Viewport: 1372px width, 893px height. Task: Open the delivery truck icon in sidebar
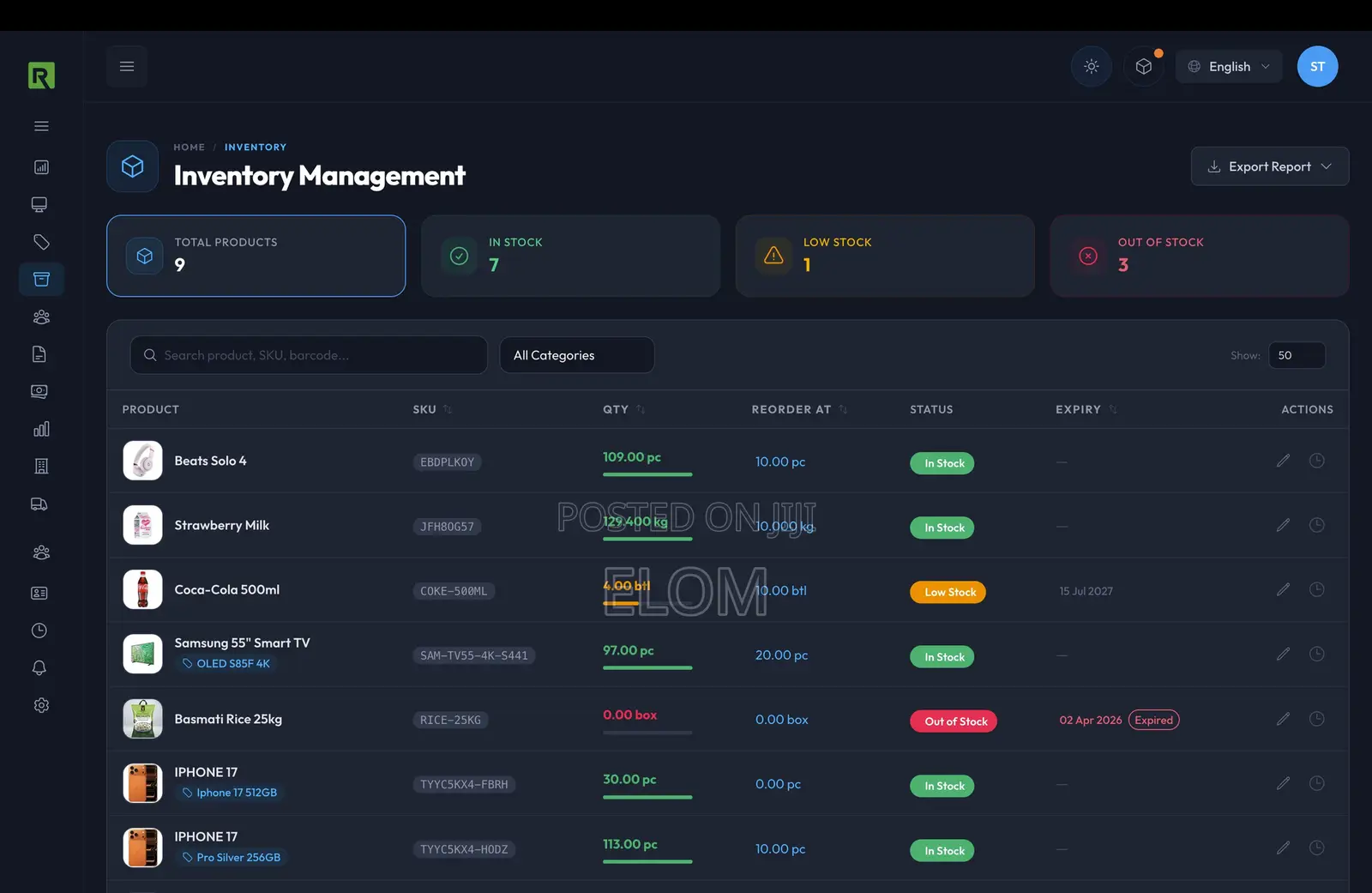[x=39, y=504]
